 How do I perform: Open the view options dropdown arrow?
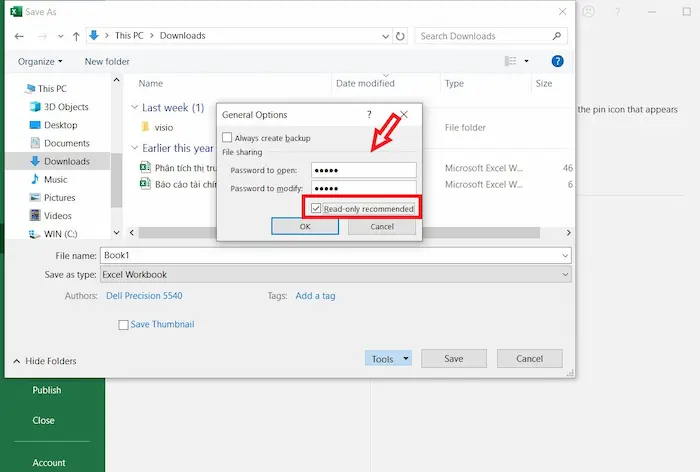(526, 61)
